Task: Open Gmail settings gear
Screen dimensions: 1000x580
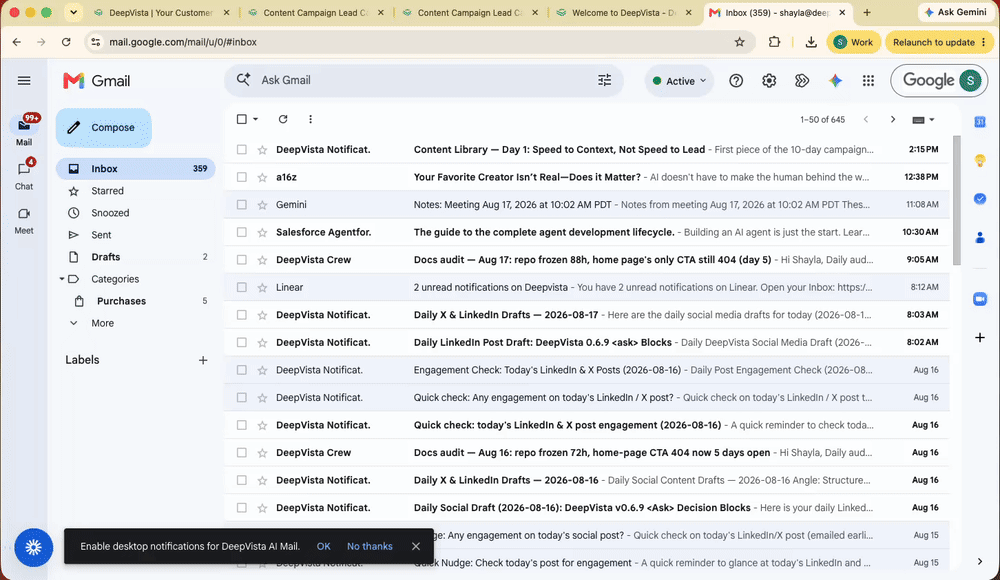Action: pos(768,80)
